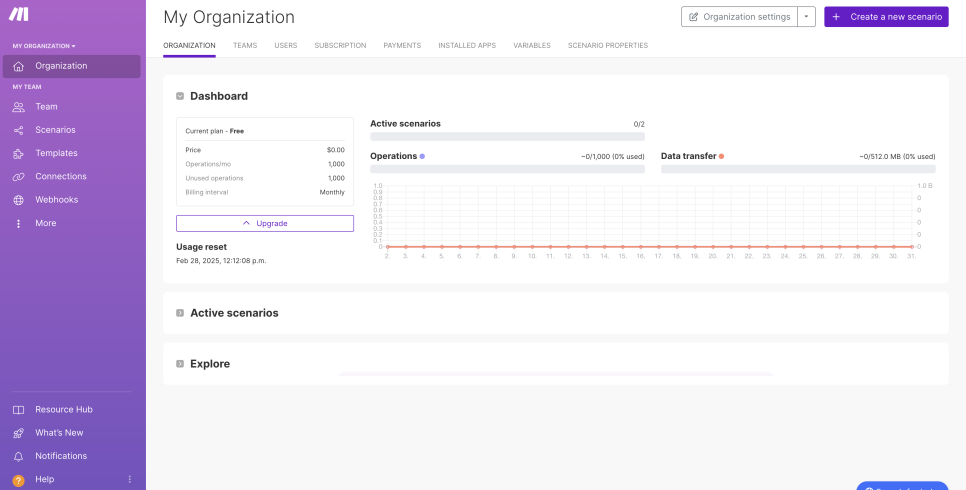This screenshot has width=966, height=490.
Task: Click the Operations/mo label
Action: tap(208, 164)
